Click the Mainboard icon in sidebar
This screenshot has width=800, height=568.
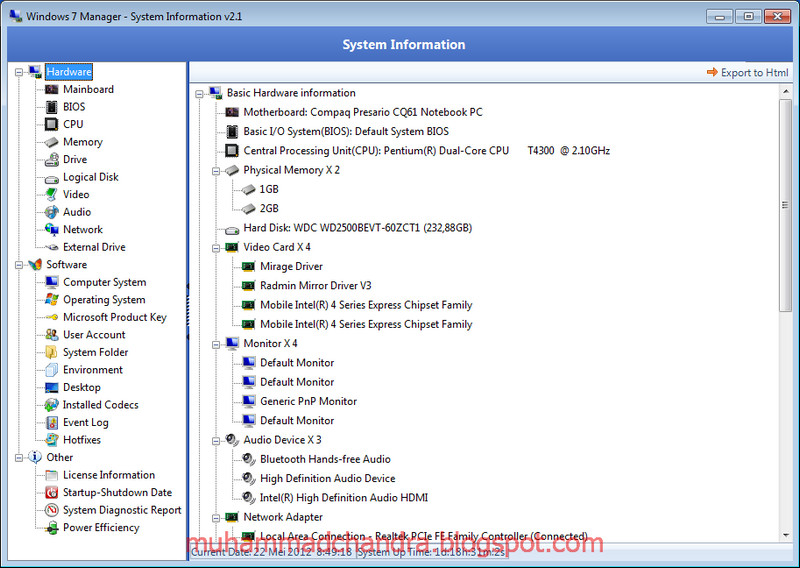(52, 89)
